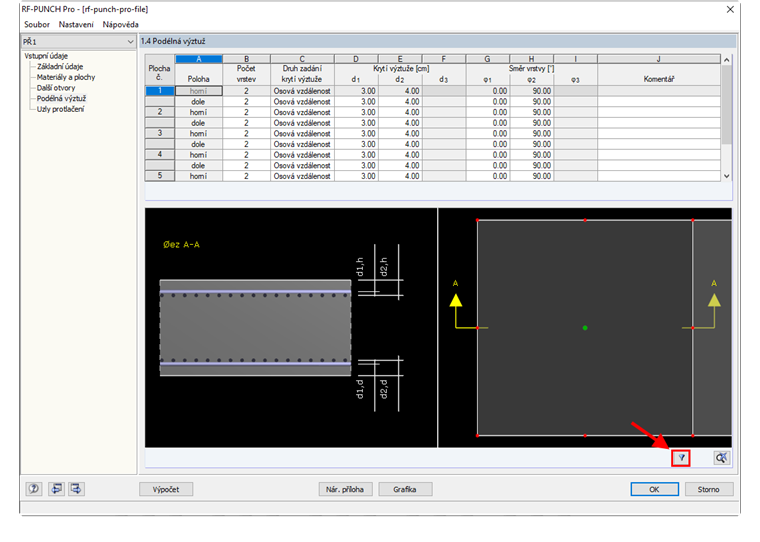Viewport: 760px width, 542px height.
Task: Click the 'Poloha' column heading
Action: click(x=199, y=79)
